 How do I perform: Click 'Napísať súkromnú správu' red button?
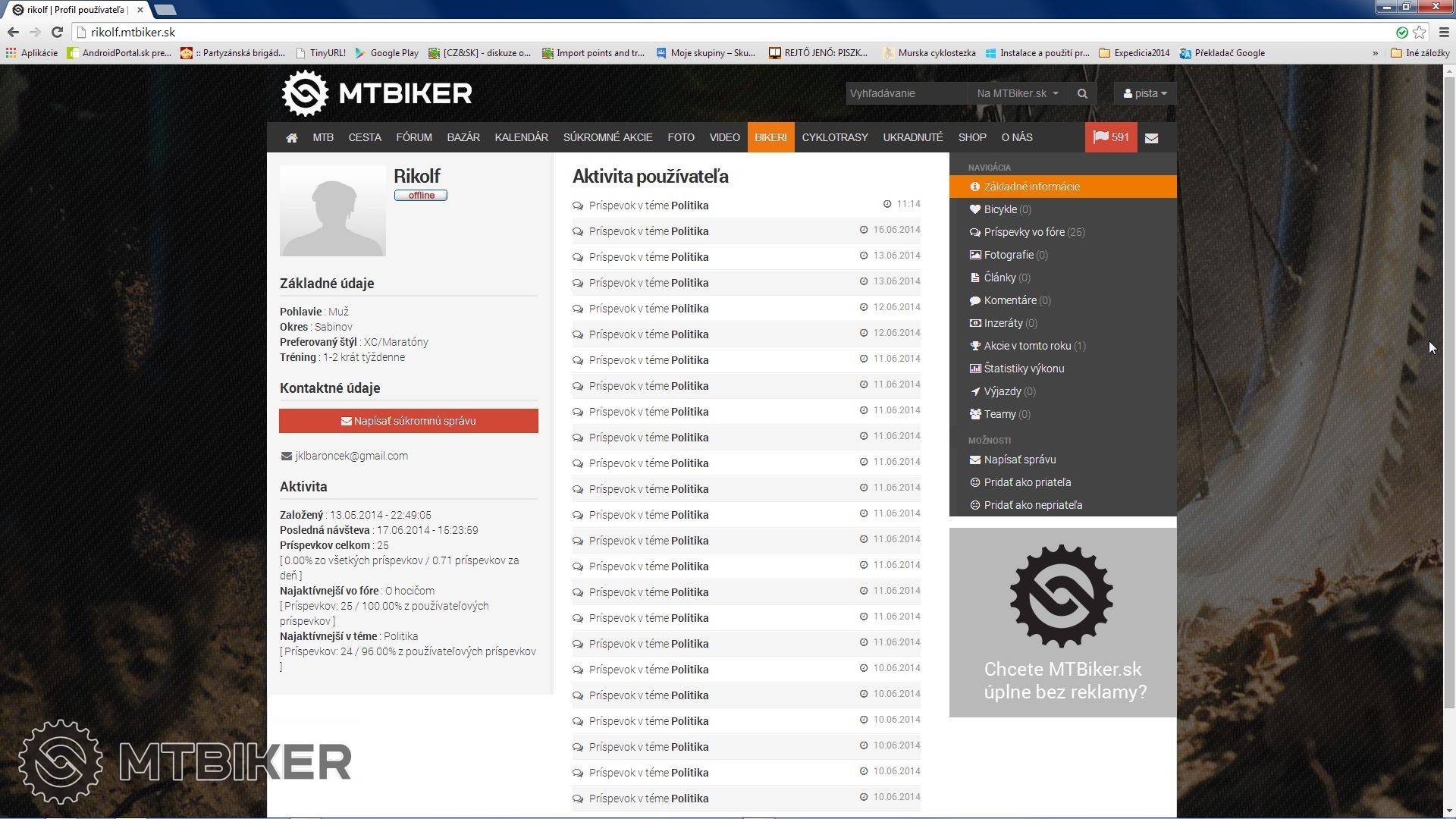click(x=408, y=421)
